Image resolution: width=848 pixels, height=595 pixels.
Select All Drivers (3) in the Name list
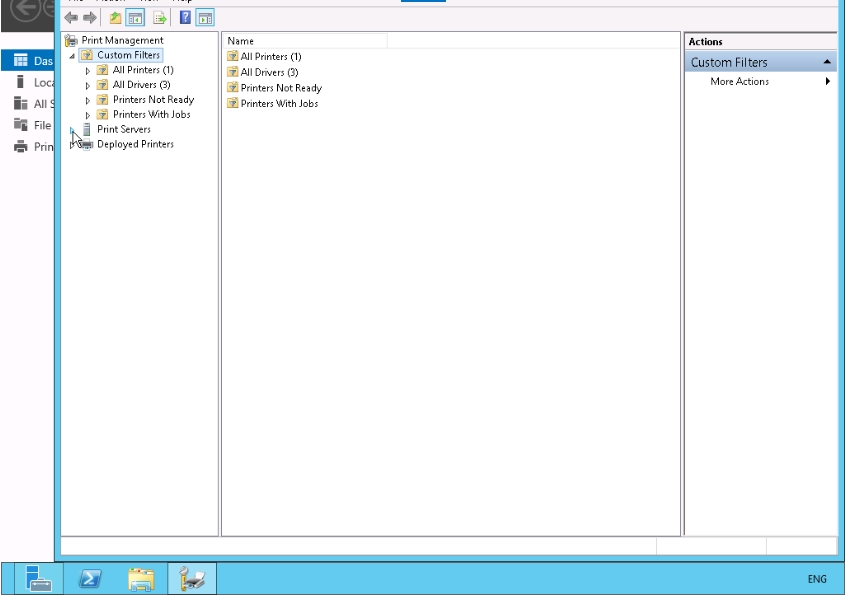(263, 72)
